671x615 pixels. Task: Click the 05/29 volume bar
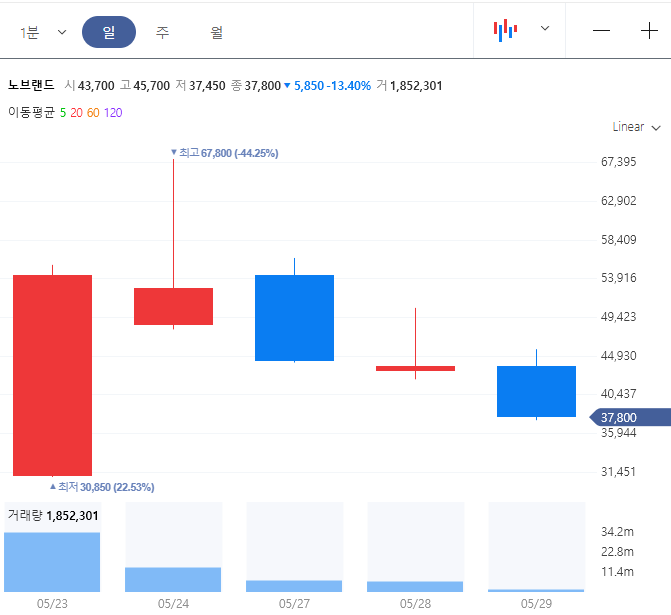point(536,591)
